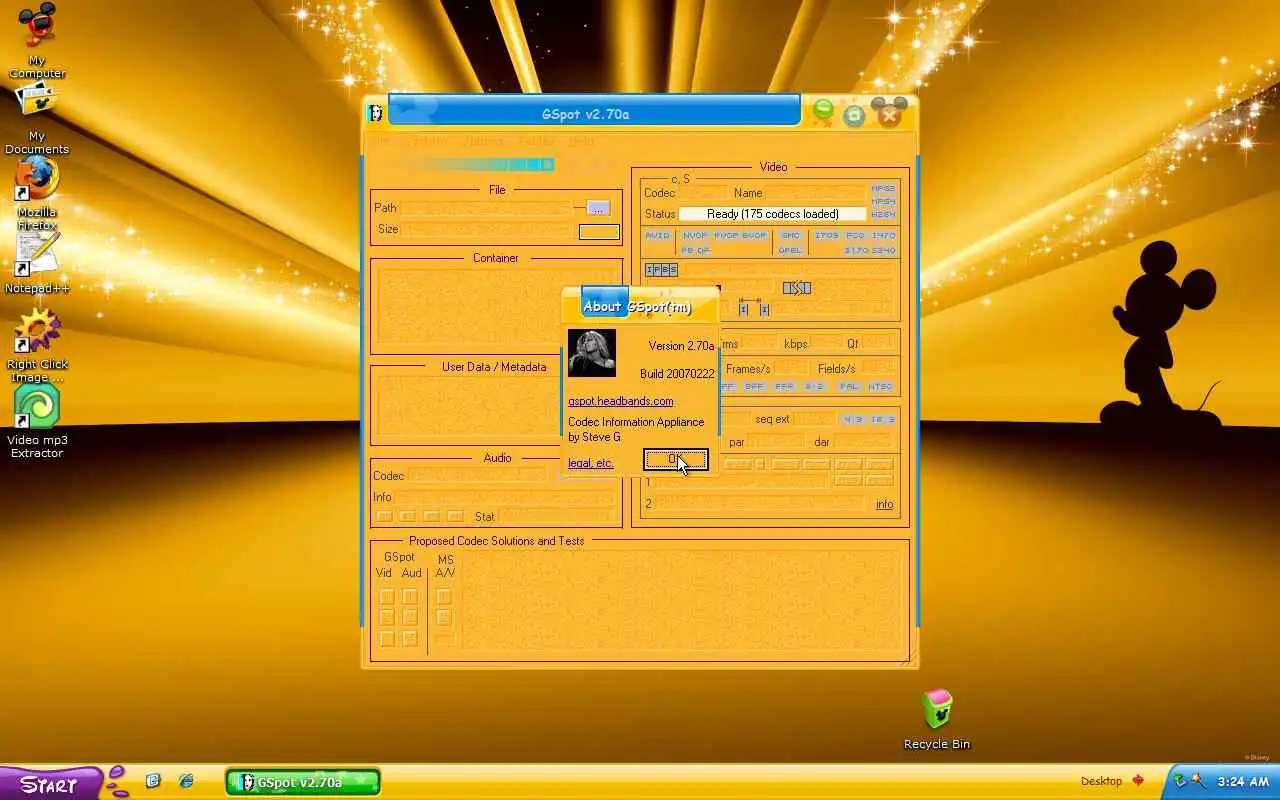The image size is (1280, 800).
Task: Click the Size field in File group
Action: [x=488, y=230]
